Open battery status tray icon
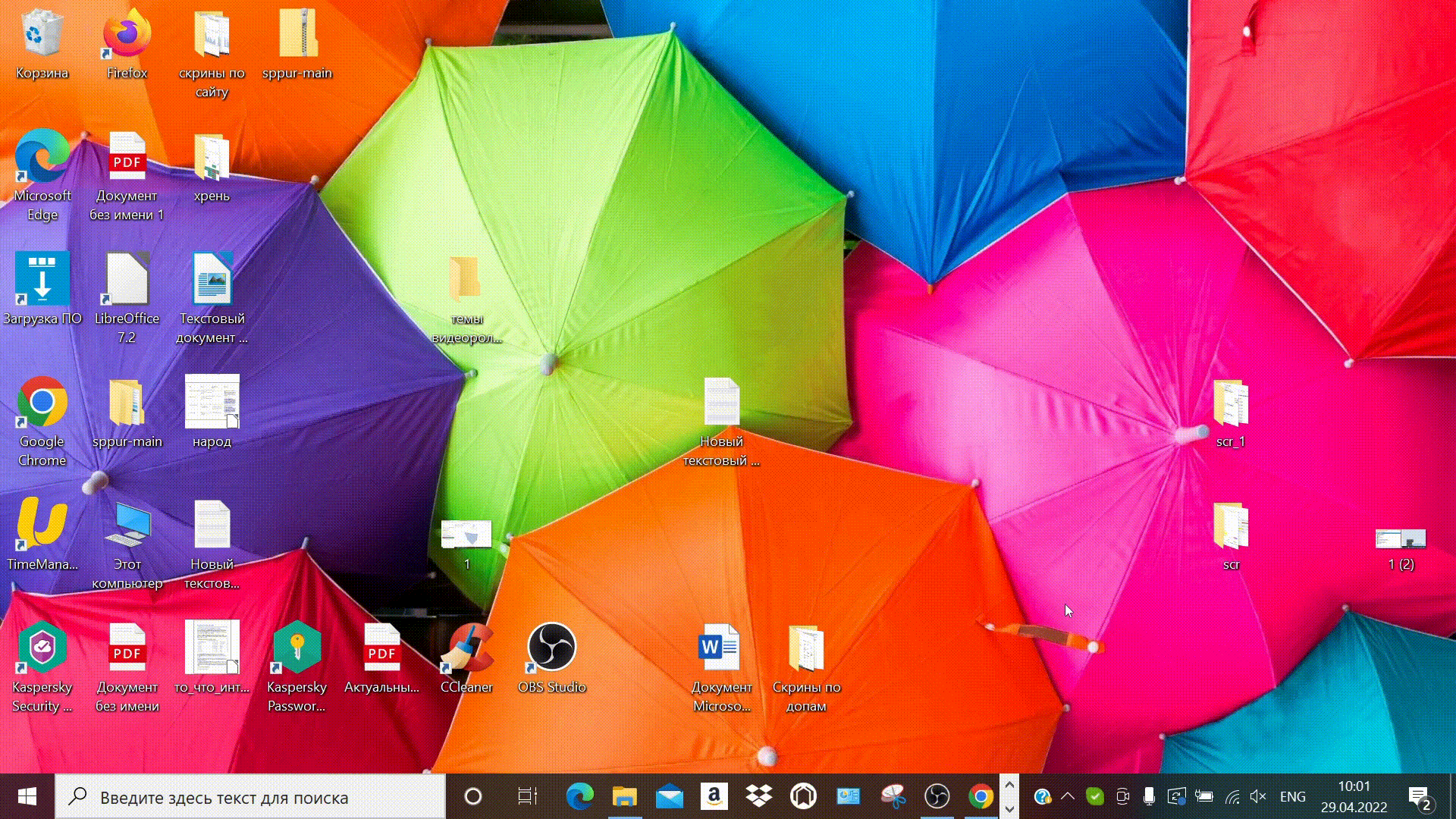This screenshot has width=1456, height=819. pyautogui.click(x=1204, y=796)
